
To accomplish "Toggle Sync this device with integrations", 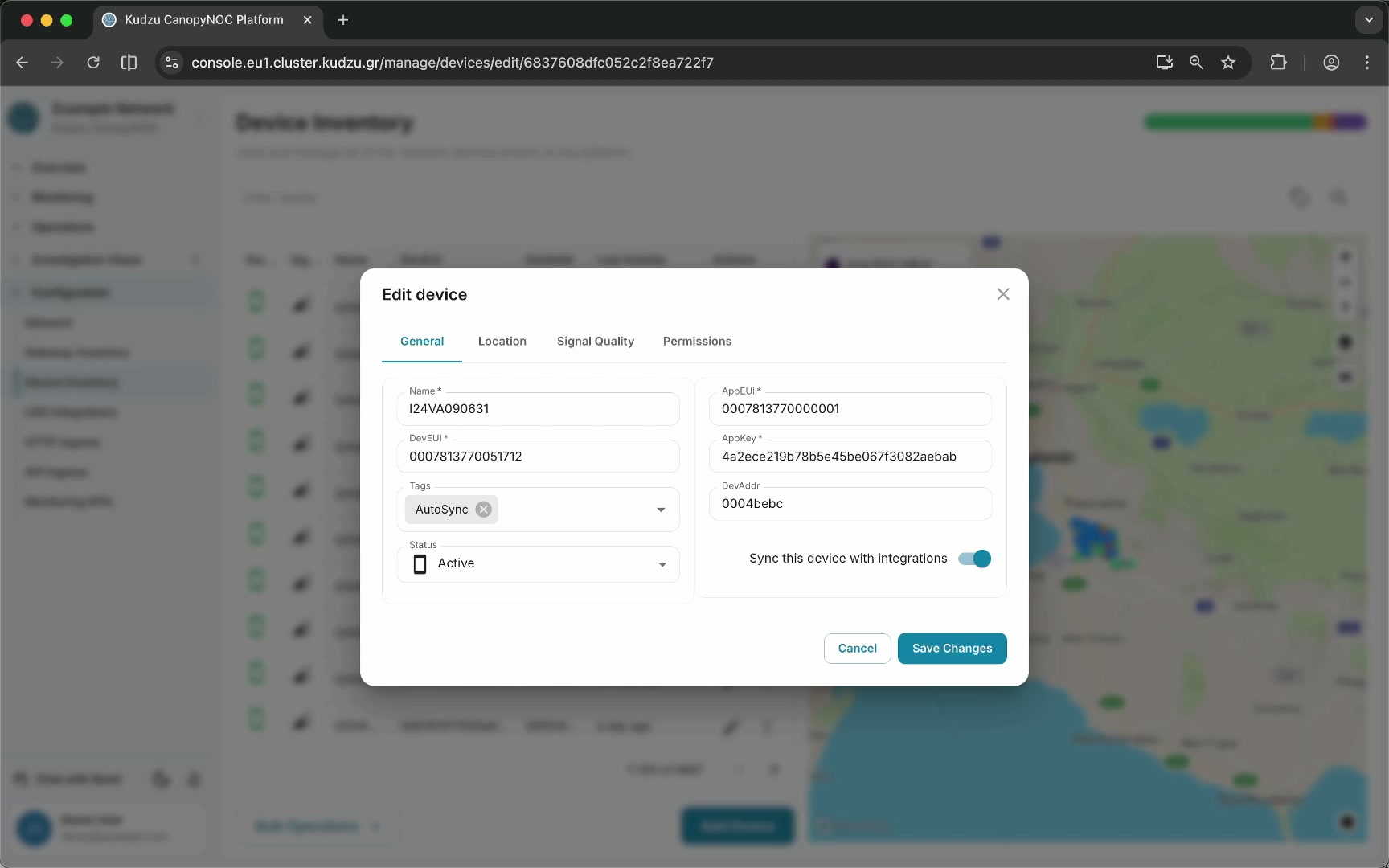I will point(974,559).
